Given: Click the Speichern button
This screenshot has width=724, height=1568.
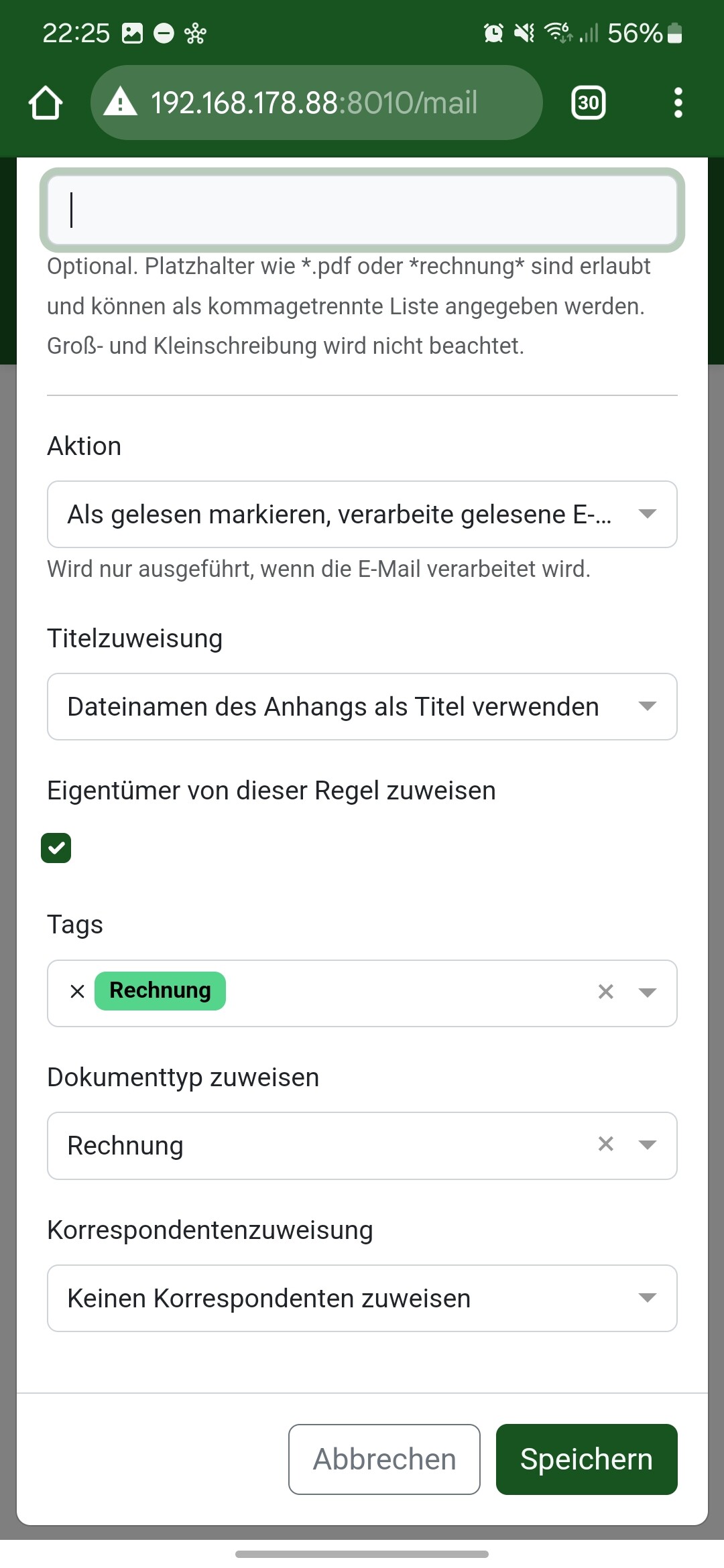Looking at the screenshot, I should [x=587, y=1459].
